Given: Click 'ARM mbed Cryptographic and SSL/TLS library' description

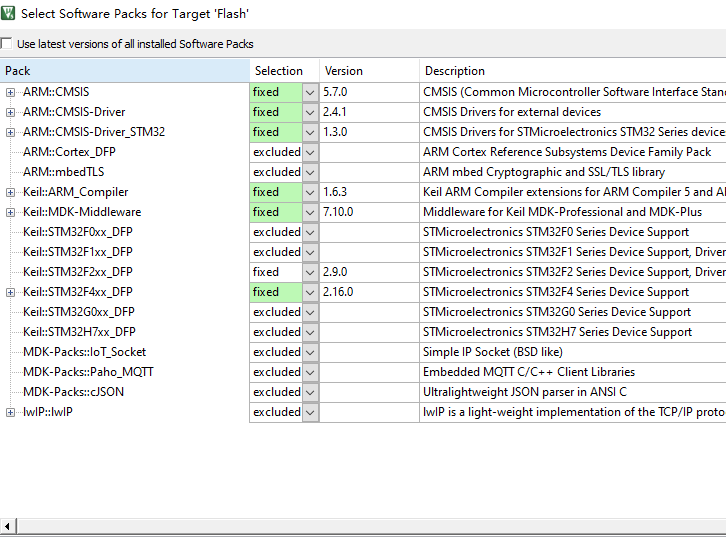Looking at the screenshot, I should [544, 172].
